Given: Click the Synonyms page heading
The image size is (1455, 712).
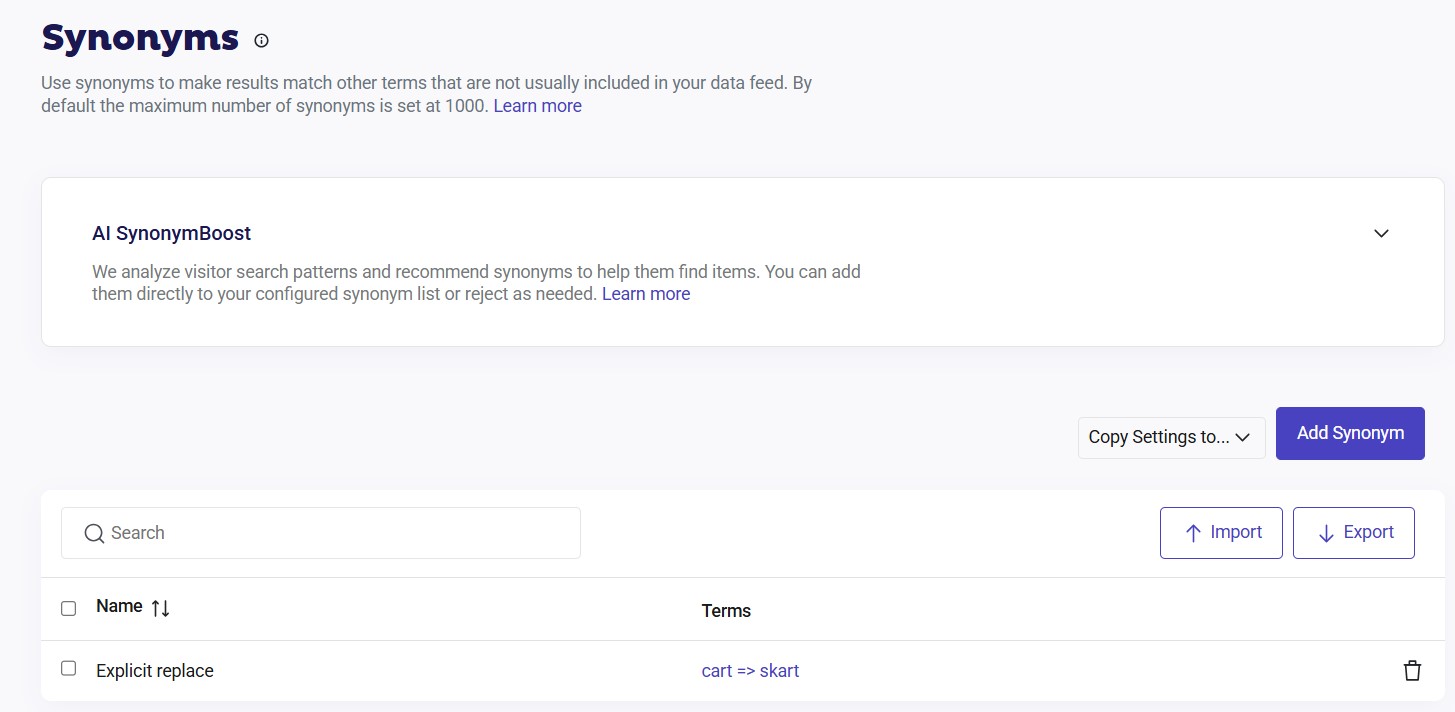Looking at the screenshot, I should pyautogui.click(x=140, y=39).
